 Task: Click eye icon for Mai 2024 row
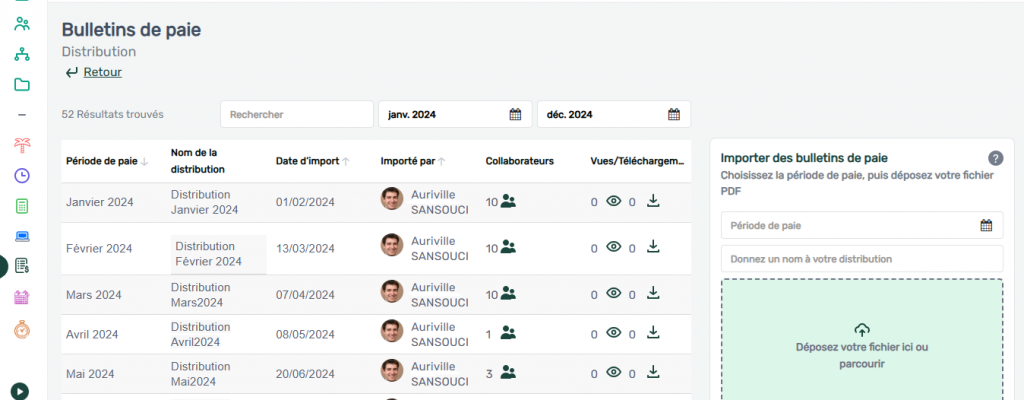(614, 372)
